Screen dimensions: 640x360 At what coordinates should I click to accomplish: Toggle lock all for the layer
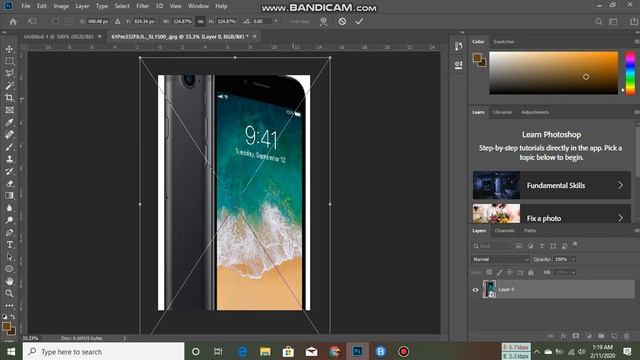tap(531, 272)
